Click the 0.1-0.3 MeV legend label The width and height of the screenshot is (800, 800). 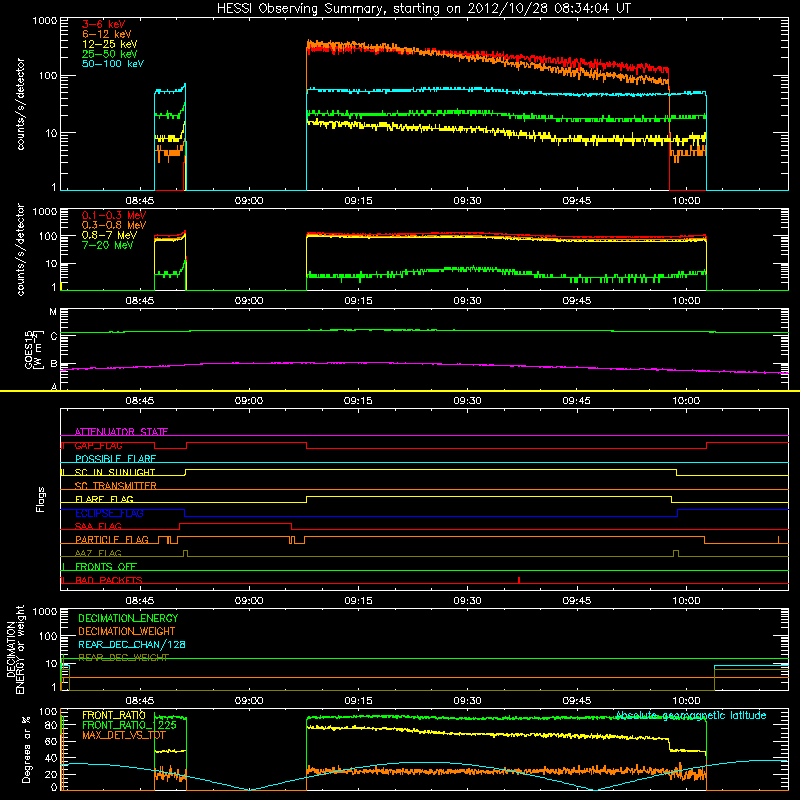pos(114,215)
